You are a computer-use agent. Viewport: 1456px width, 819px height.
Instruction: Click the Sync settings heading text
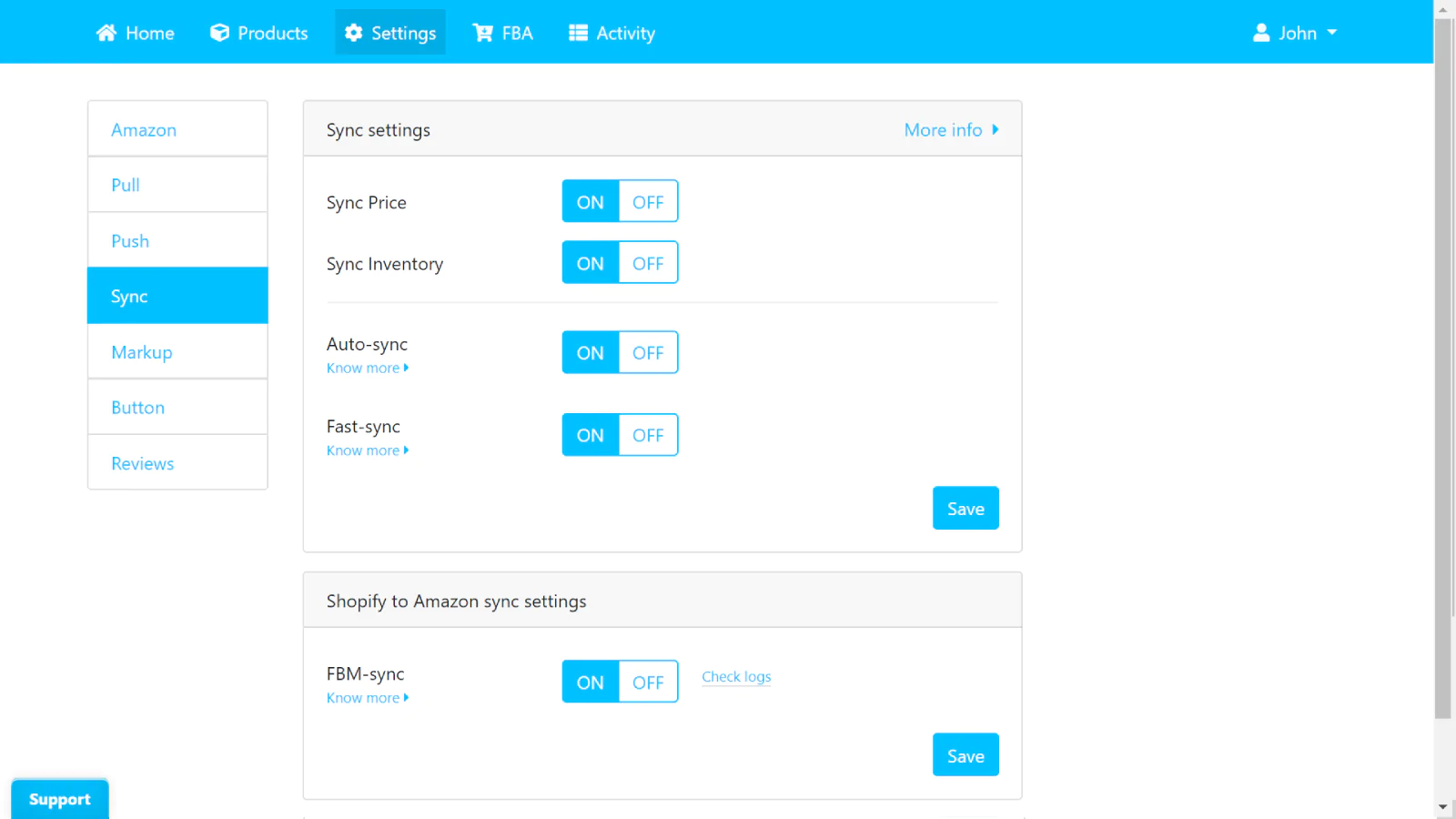(x=379, y=130)
